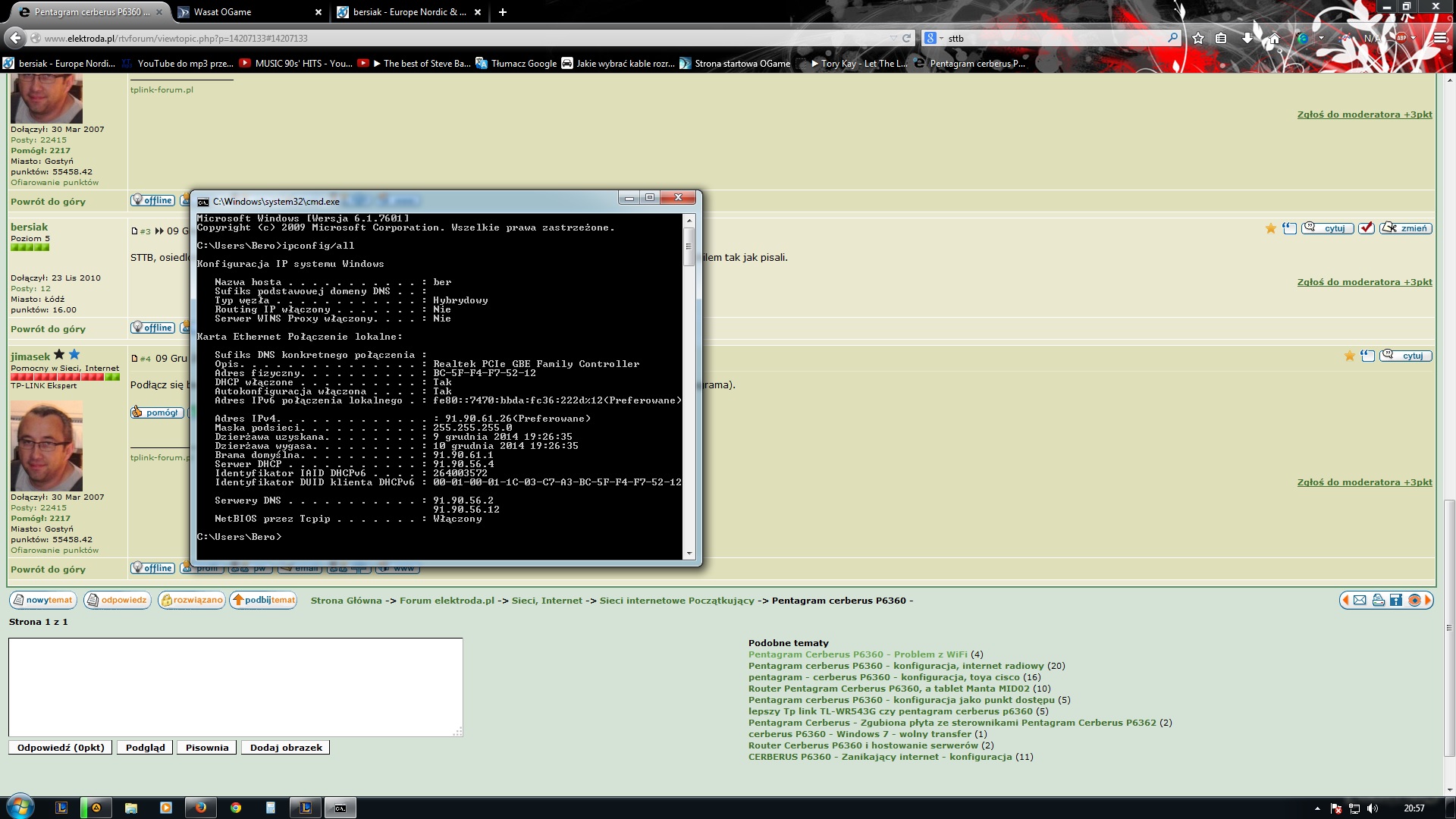Click the Pisownia spelling button

click(x=207, y=748)
